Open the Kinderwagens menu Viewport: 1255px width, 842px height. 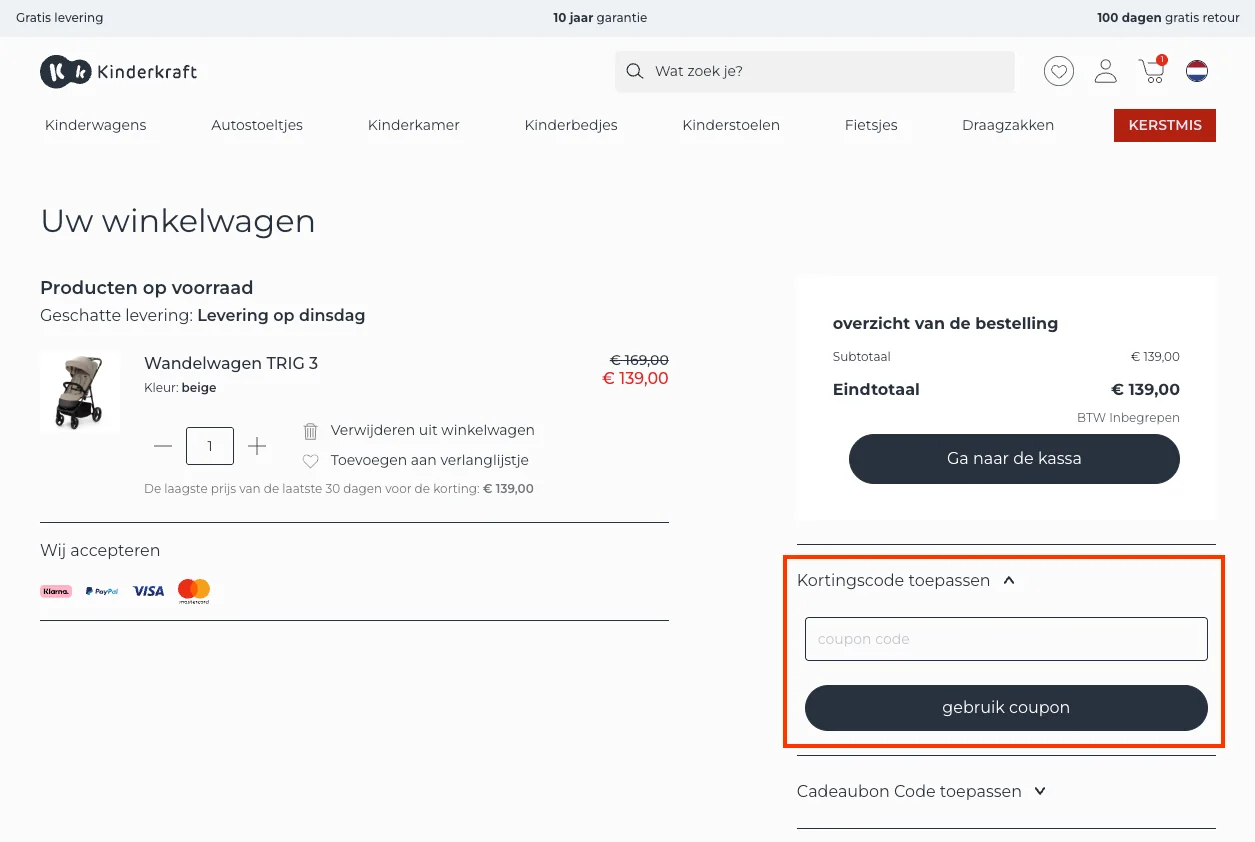click(95, 125)
